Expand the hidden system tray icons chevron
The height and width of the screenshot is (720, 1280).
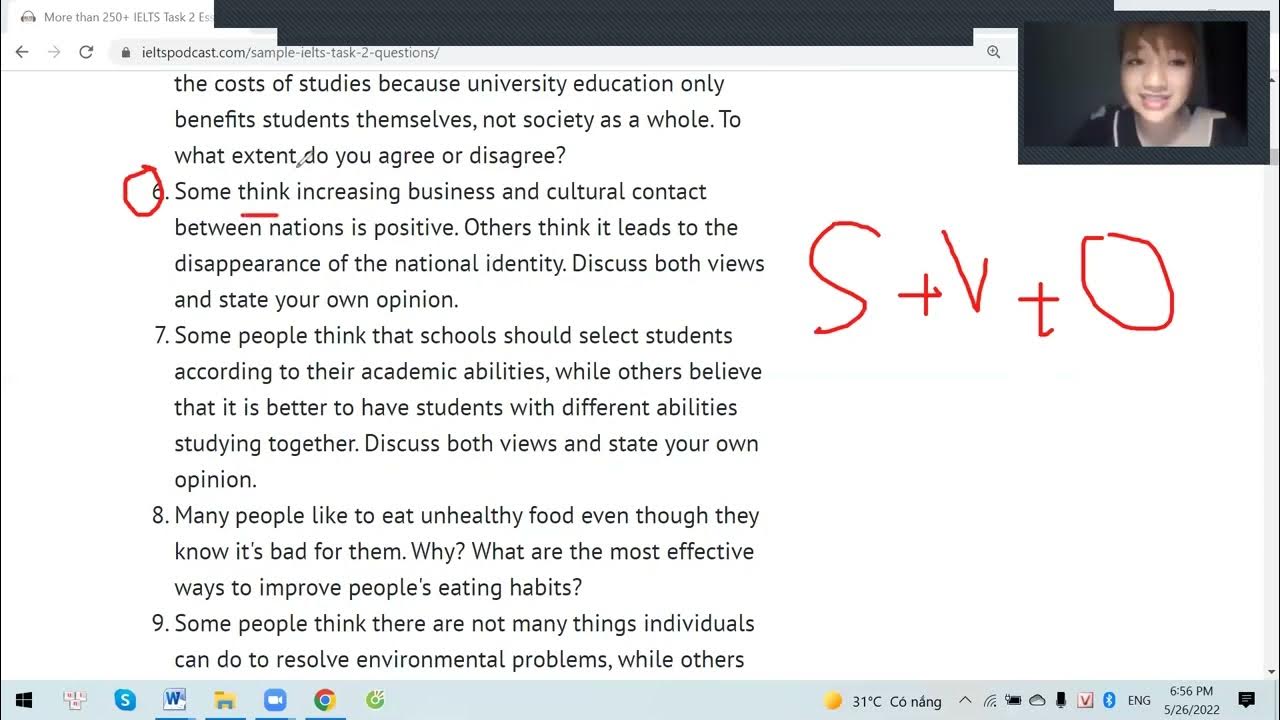click(965, 701)
